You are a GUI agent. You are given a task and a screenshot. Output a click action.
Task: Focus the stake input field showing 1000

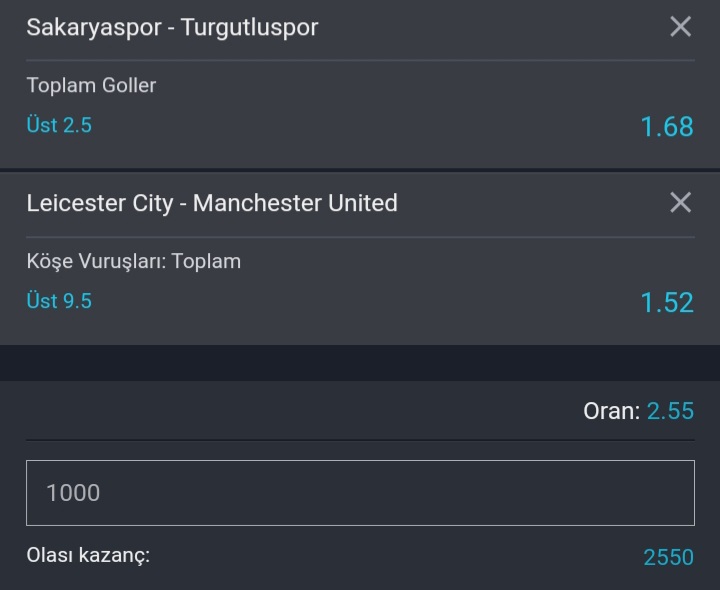click(x=360, y=493)
